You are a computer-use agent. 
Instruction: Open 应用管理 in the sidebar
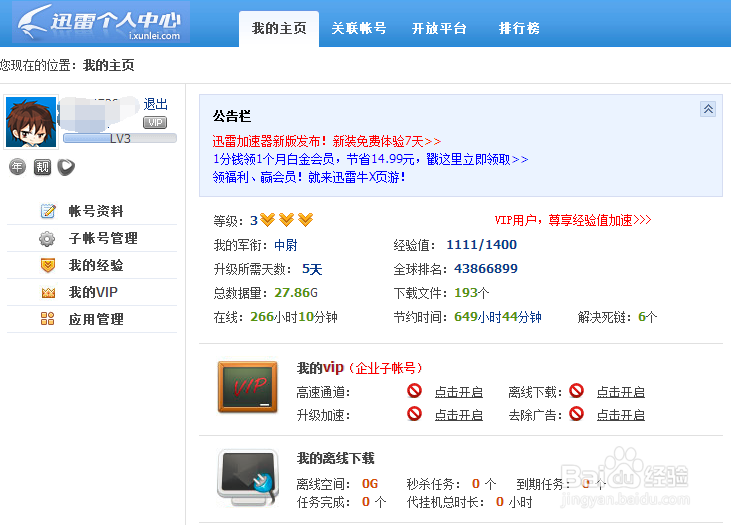pos(96,319)
